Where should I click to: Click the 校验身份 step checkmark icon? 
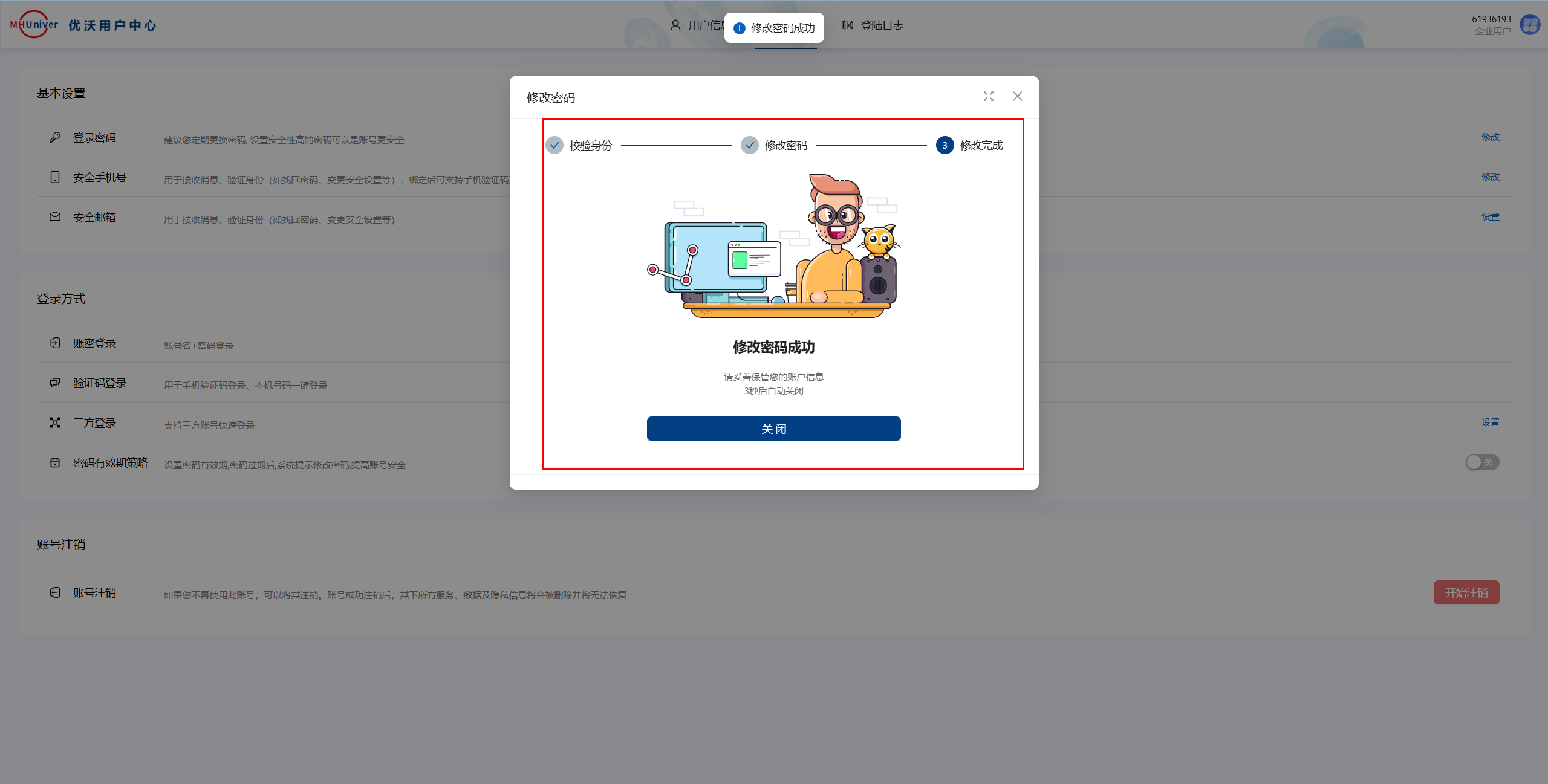554,146
